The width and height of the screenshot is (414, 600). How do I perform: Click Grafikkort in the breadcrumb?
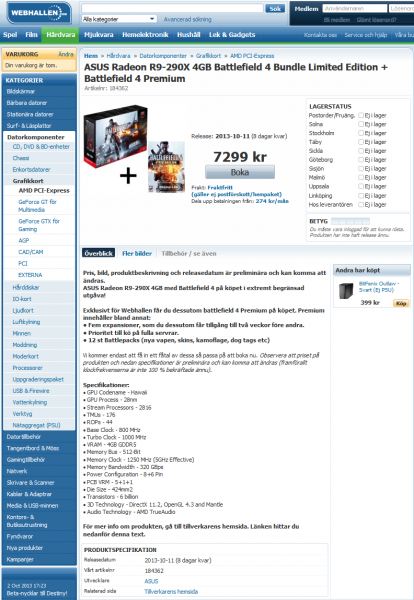tap(208, 56)
